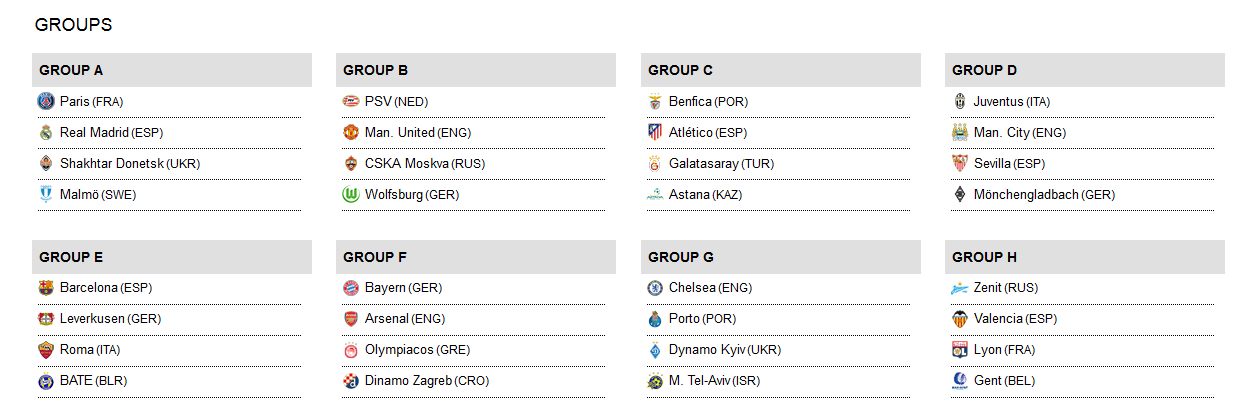The image size is (1257, 419).
Task: Click the GROUP H header
Action: click(984, 257)
